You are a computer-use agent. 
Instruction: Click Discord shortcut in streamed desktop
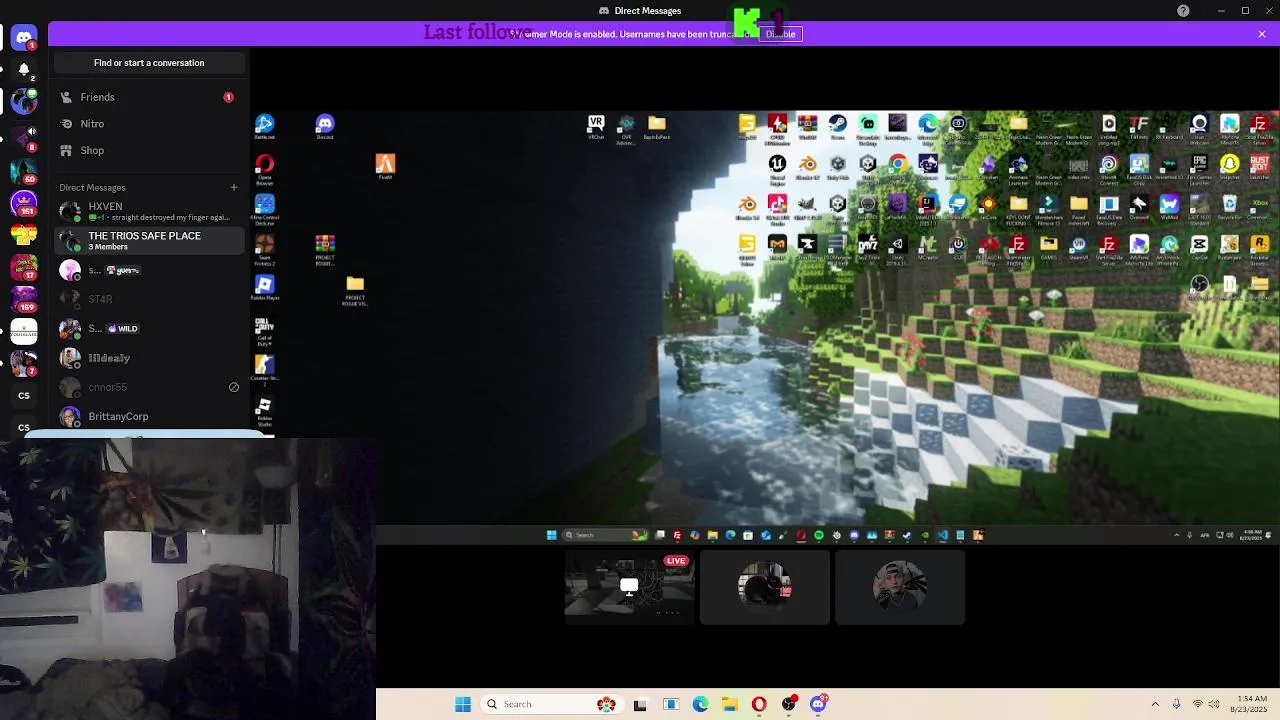(324, 126)
